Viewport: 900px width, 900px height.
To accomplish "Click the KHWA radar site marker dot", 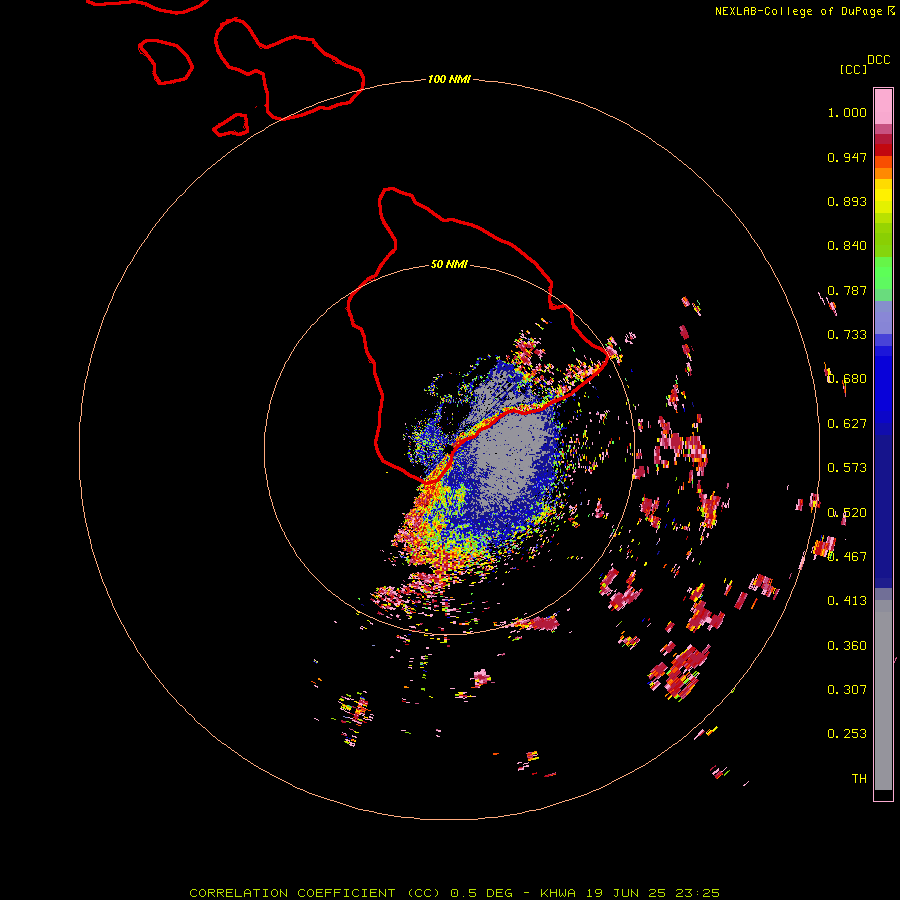I will click(x=448, y=448).
